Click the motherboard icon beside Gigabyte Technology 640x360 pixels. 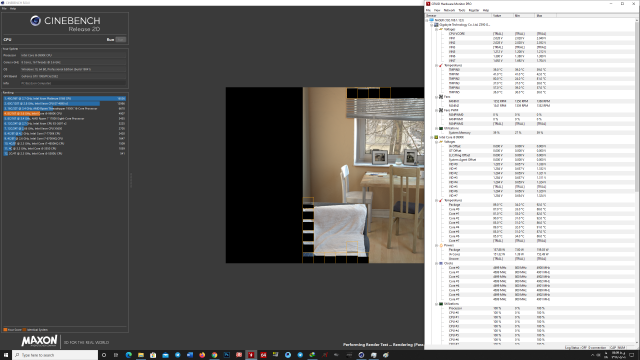(436, 25)
